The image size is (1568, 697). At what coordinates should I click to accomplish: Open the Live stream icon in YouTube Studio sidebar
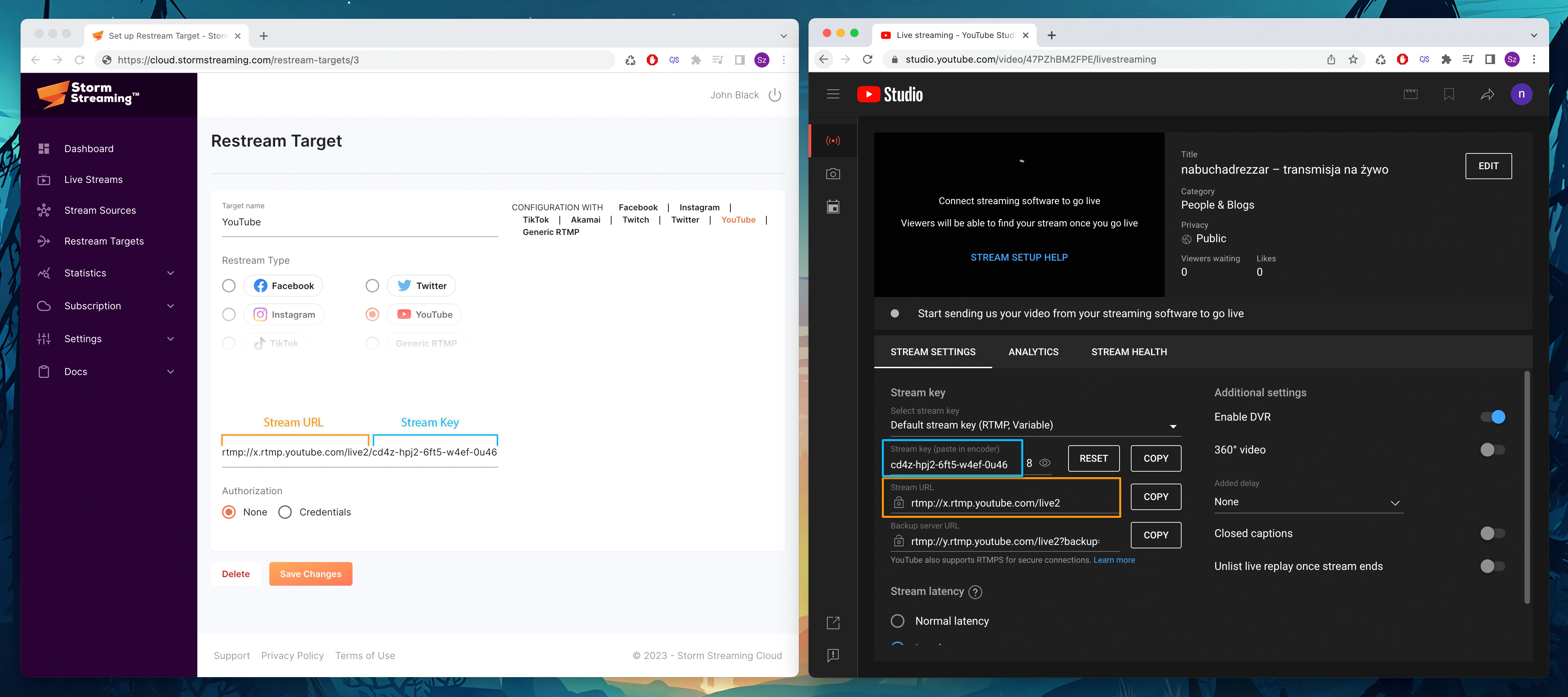833,141
